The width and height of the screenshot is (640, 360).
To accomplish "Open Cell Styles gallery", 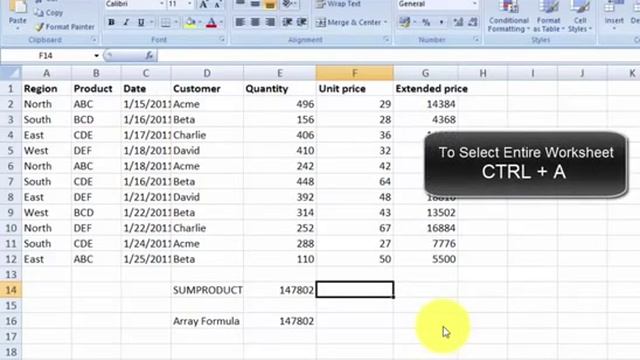I will point(580,17).
